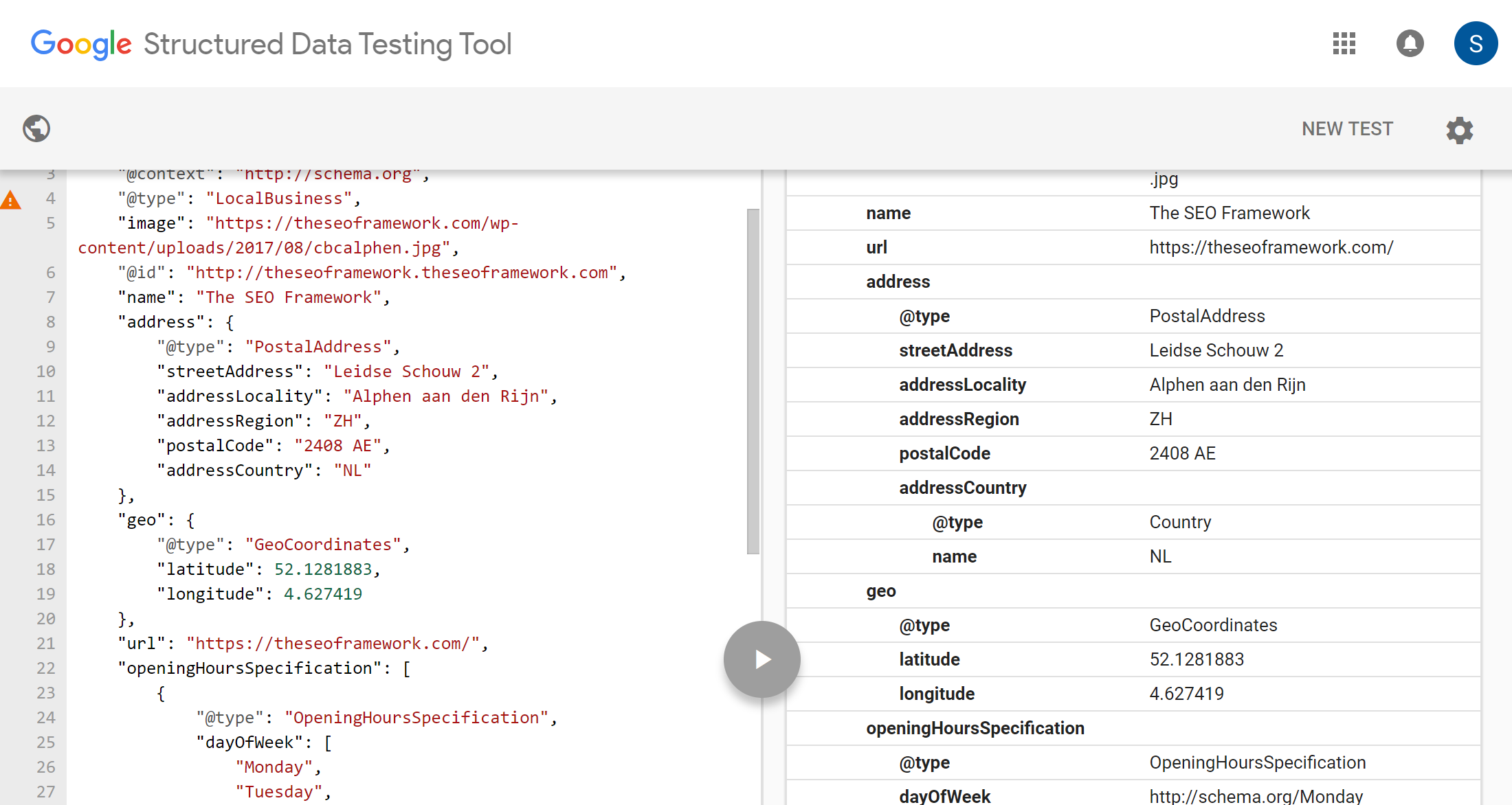Screen dimensions: 1512x805
Task: Click line number 16 in the editor
Action: [x=45, y=520]
